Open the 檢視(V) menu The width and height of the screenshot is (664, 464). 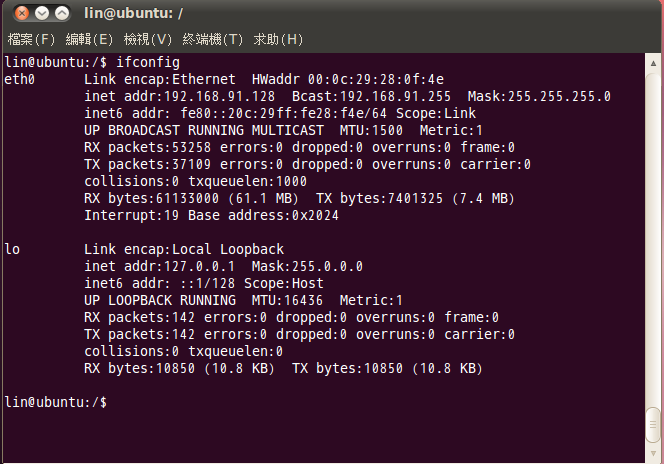click(148, 40)
